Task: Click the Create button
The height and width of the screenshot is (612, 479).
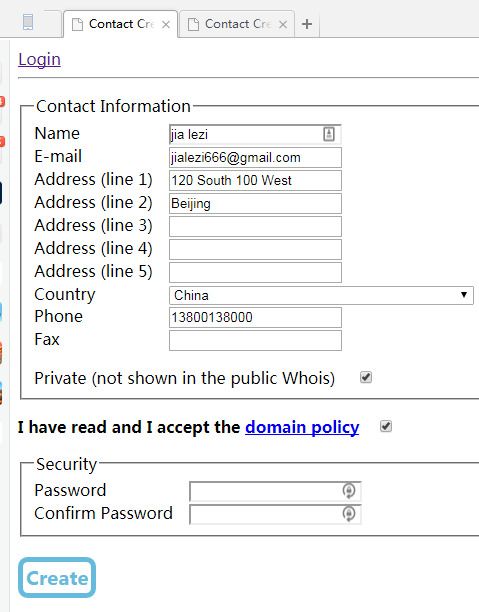Action: 57,578
